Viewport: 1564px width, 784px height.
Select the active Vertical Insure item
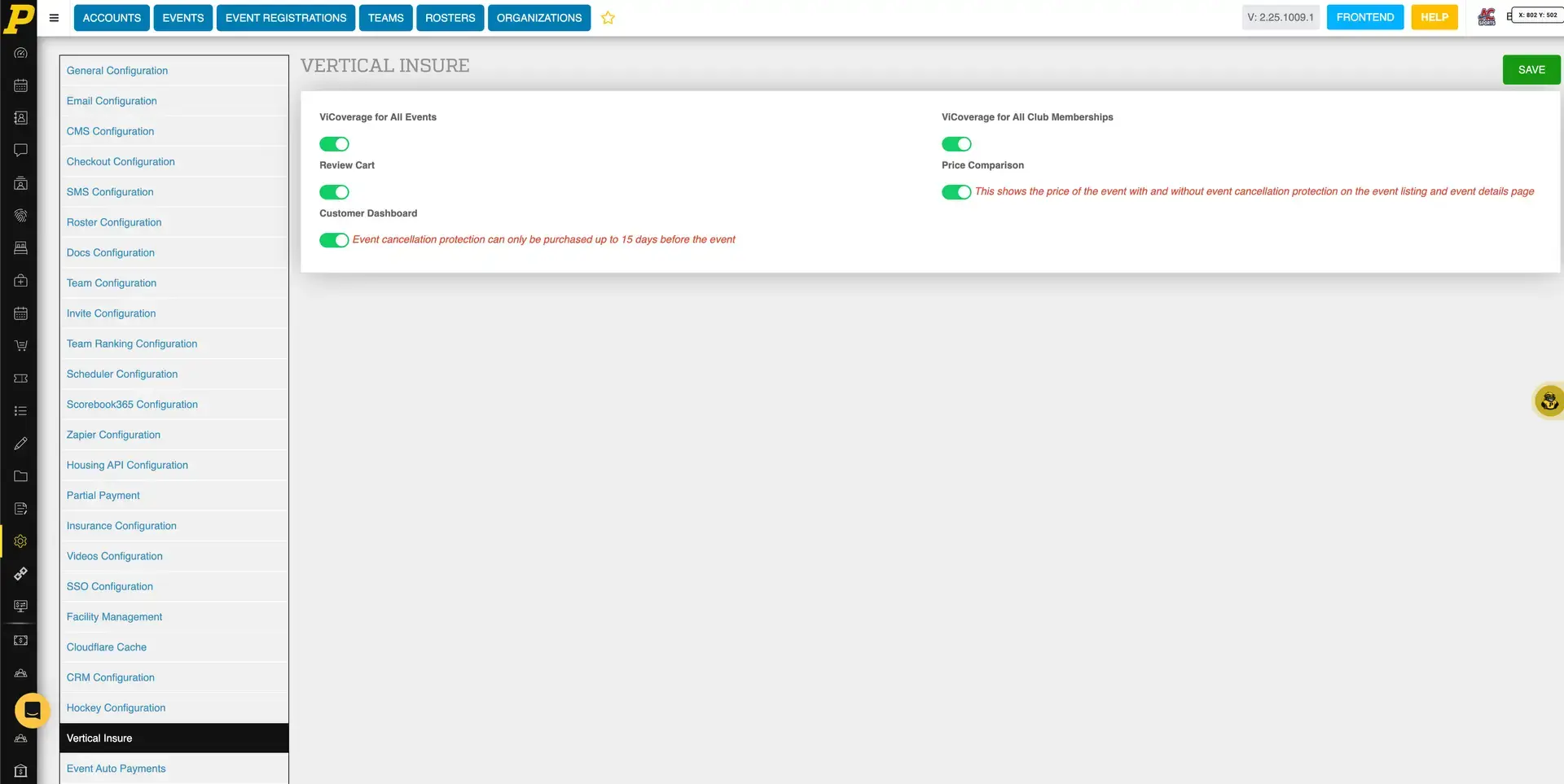click(174, 738)
